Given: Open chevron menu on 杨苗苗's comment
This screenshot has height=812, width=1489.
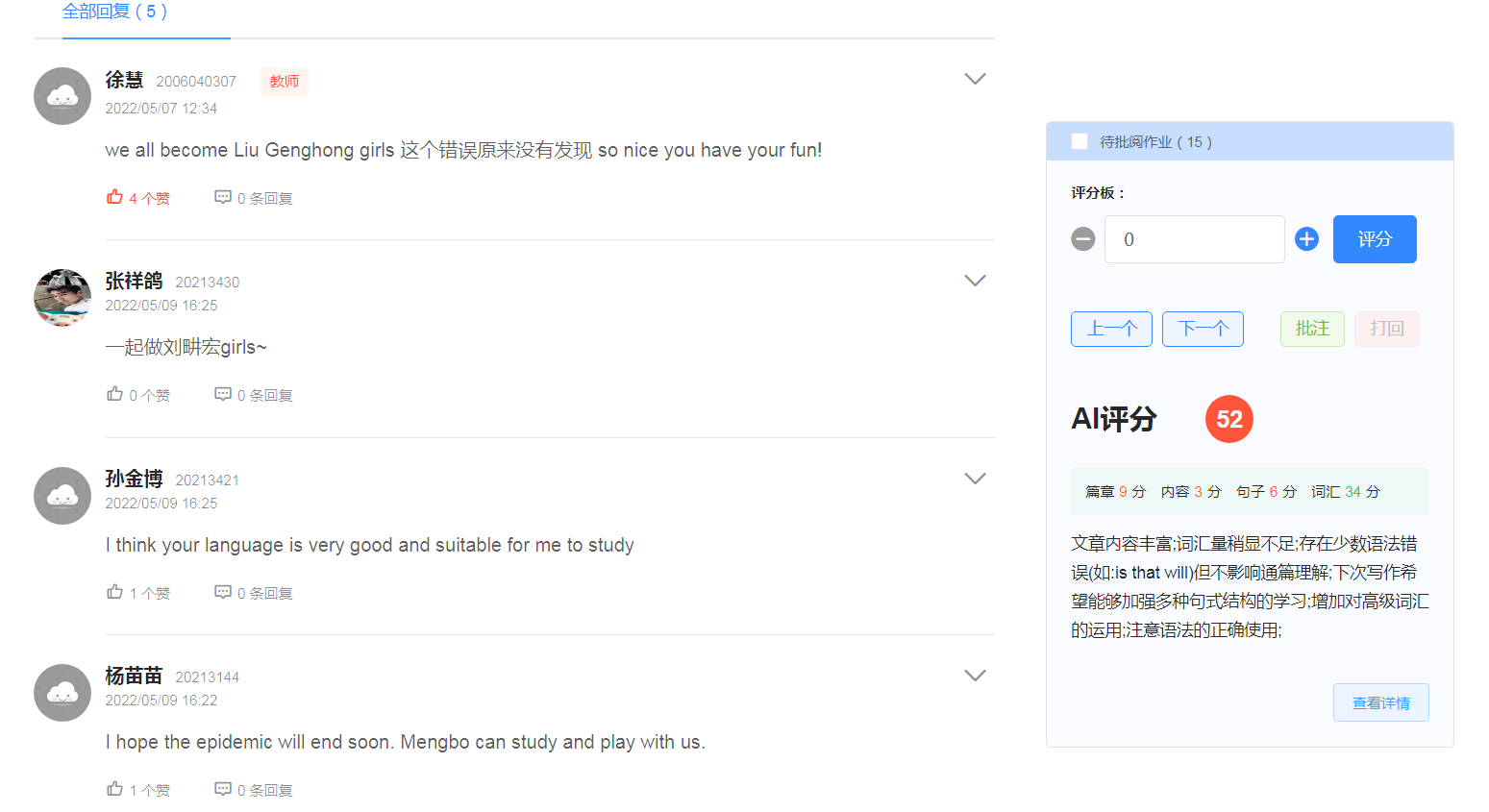Looking at the screenshot, I should (x=975, y=676).
